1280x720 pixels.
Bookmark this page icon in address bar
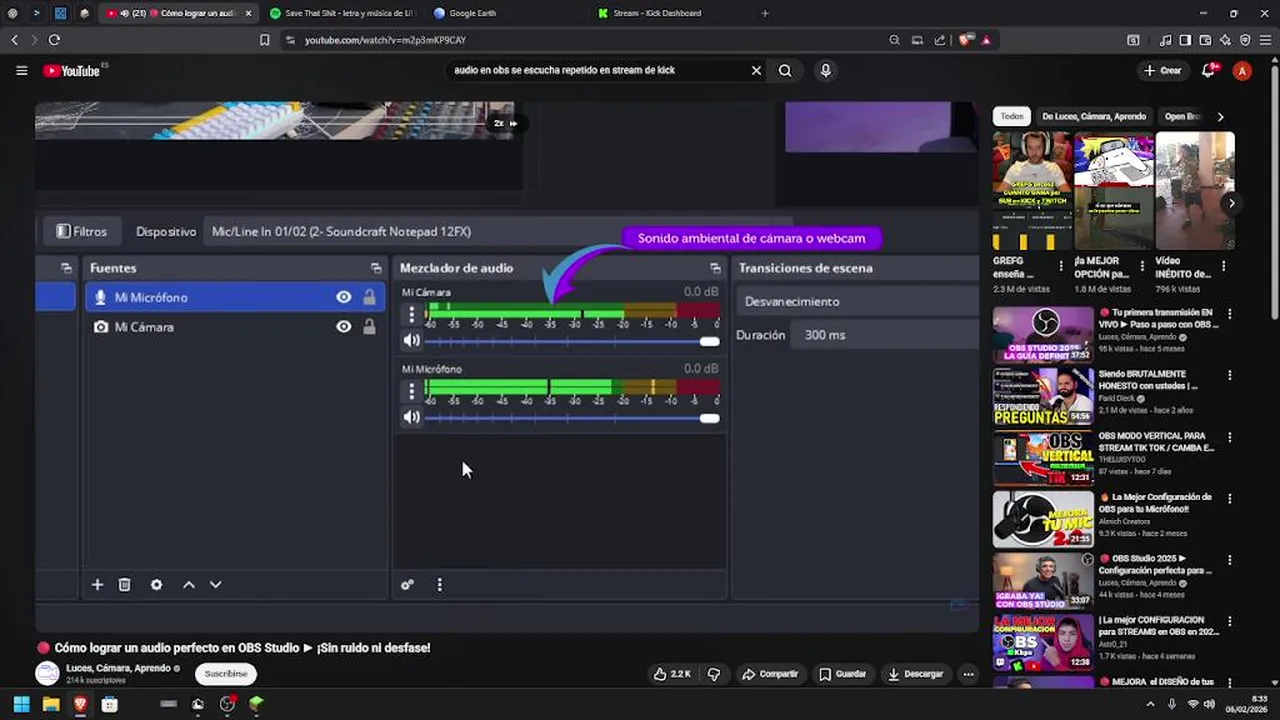coord(264,40)
